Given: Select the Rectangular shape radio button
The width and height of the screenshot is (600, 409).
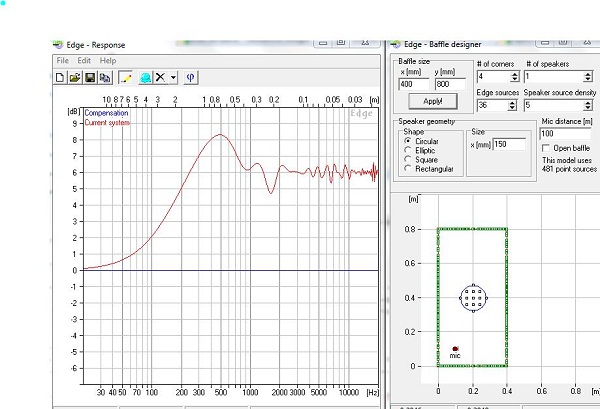Looking at the screenshot, I should tap(408, 168).
